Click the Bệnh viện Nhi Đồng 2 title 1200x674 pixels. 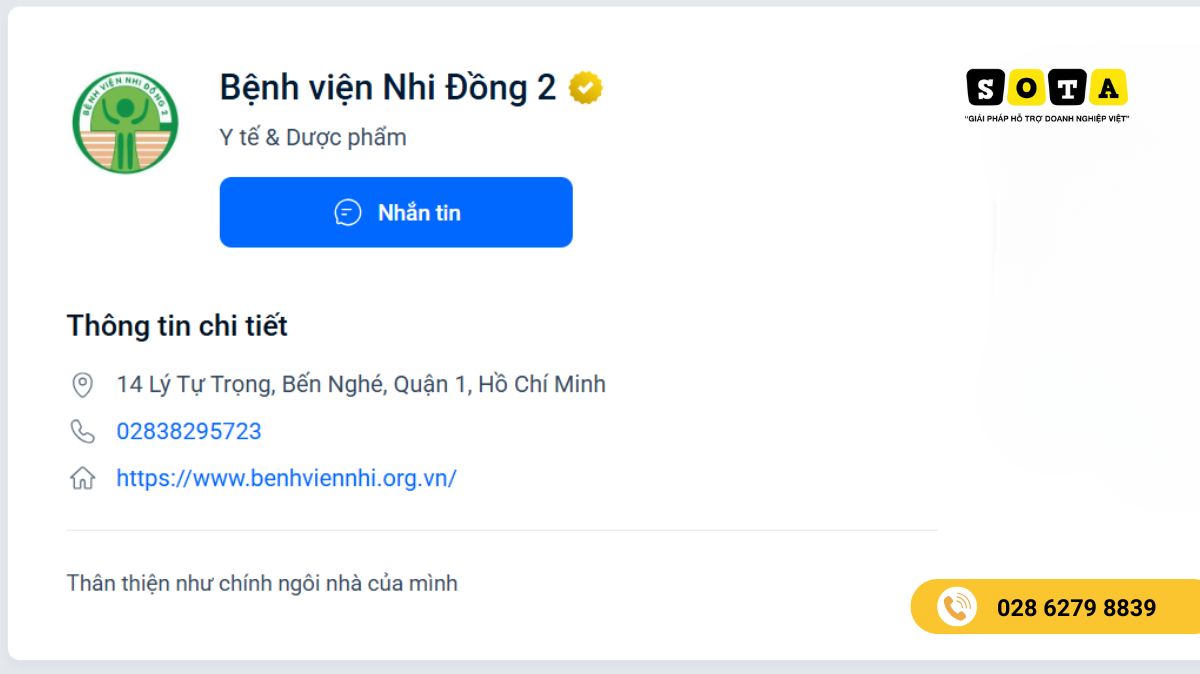tap(387, 88)
